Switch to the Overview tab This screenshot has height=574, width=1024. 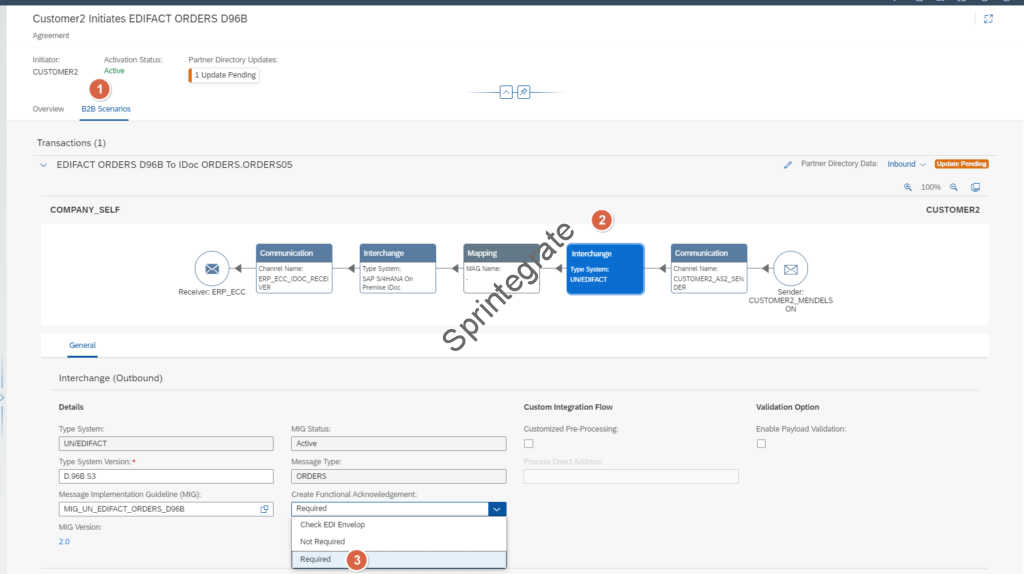click(48, 108)
